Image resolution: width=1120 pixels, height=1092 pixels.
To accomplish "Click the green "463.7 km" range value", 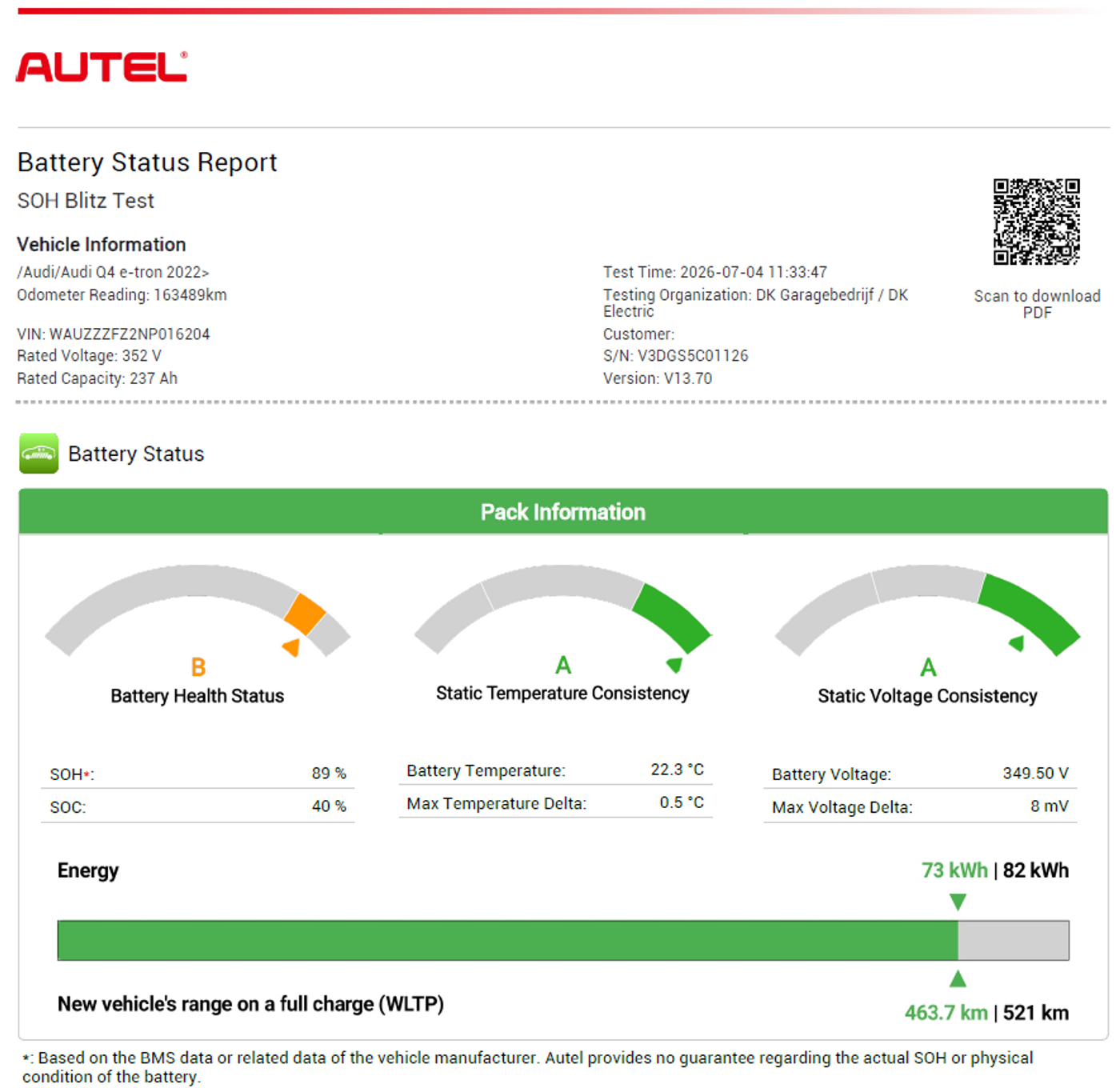I will coord(946,1013).
